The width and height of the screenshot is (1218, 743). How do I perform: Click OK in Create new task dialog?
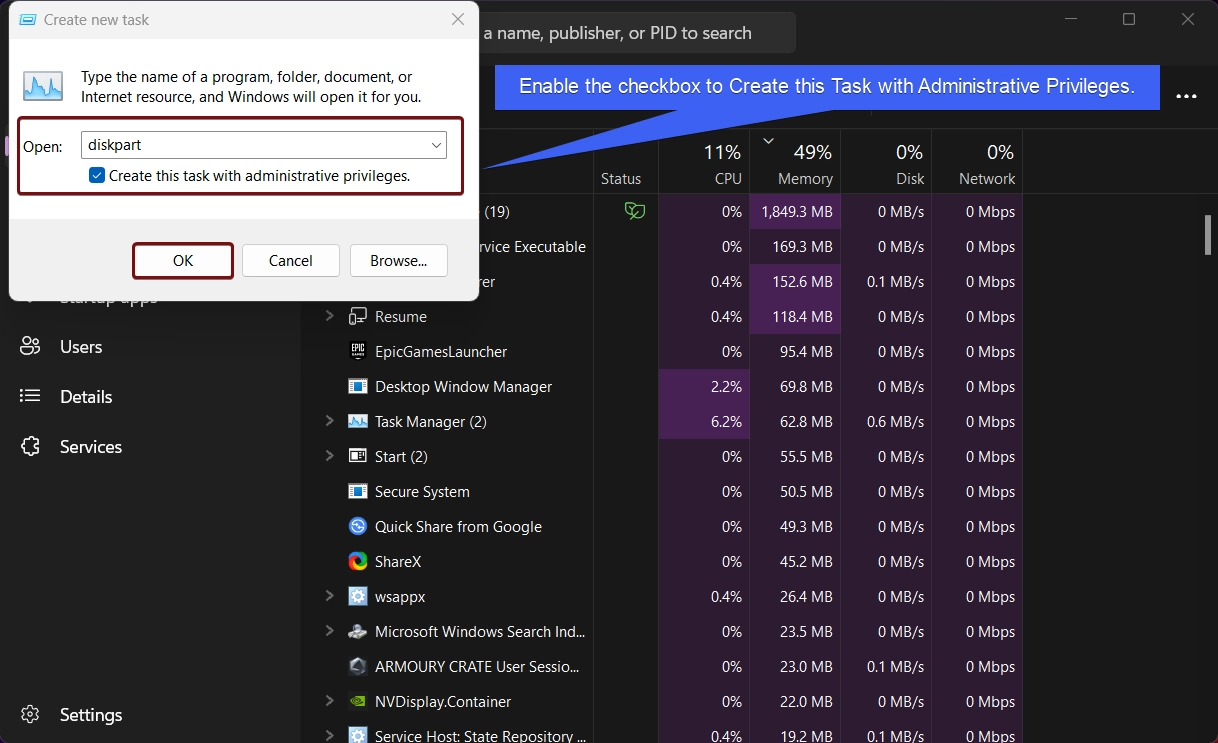(183, 261)
